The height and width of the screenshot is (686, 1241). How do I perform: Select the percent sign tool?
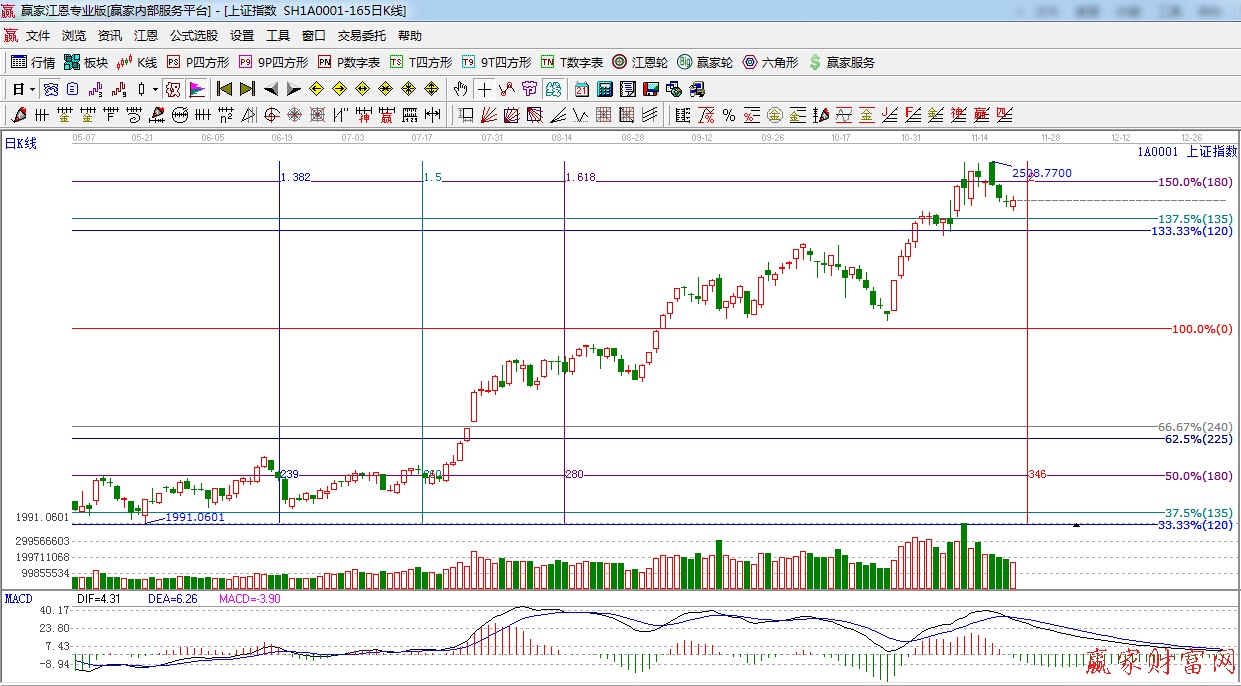(x=729, y=115)
